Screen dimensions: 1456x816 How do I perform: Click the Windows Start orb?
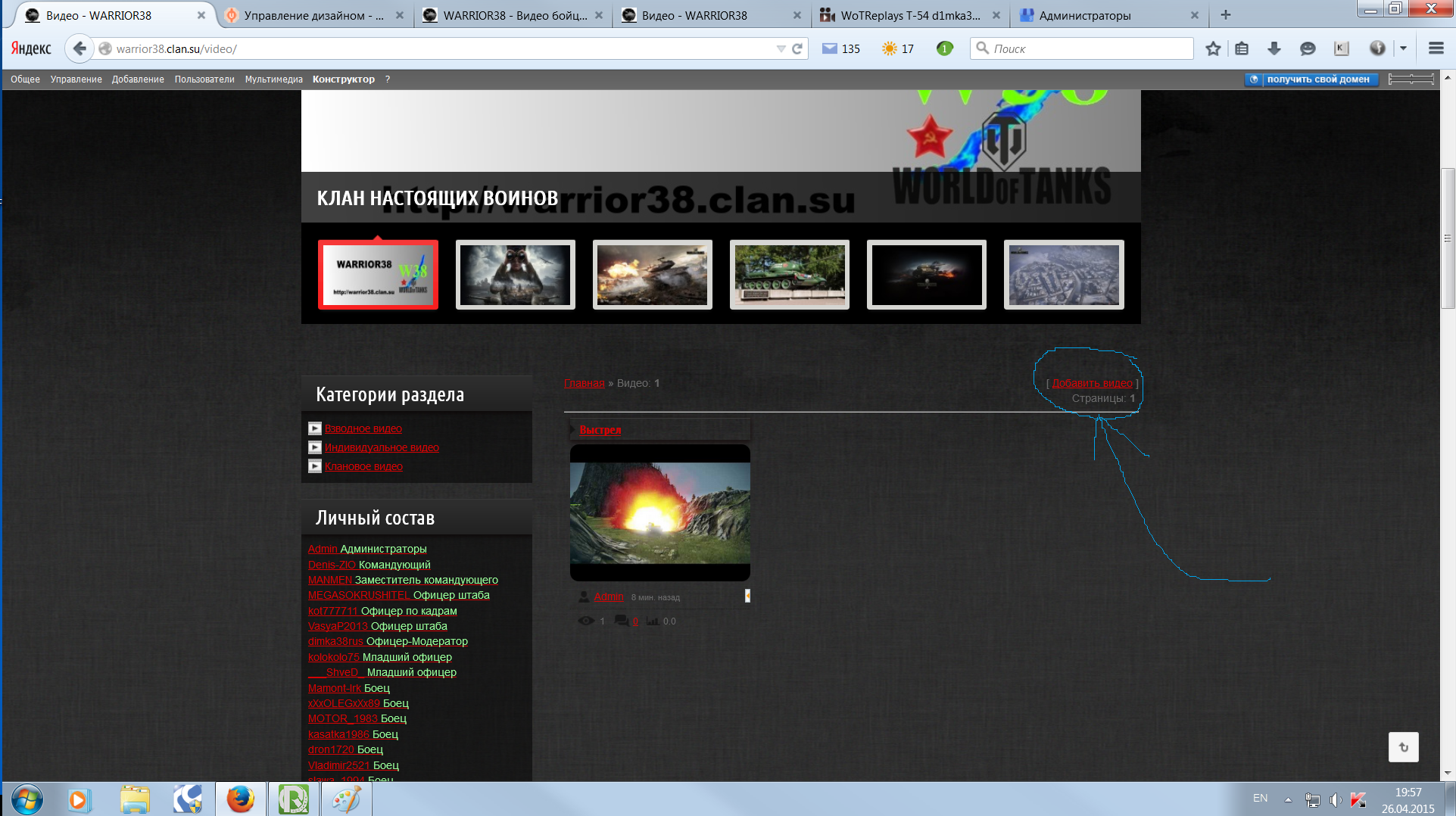click(27, 799)
